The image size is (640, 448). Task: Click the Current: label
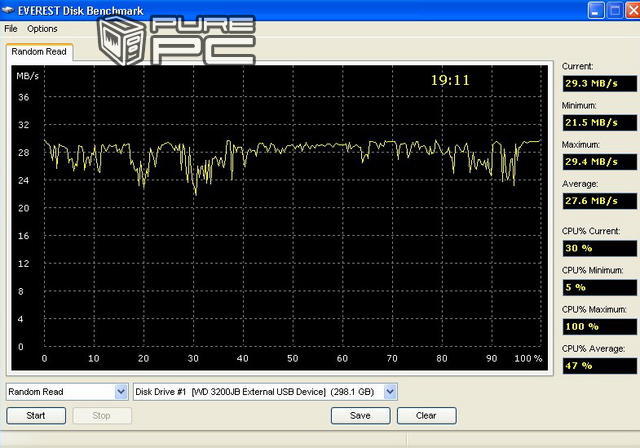pos(577,66)
